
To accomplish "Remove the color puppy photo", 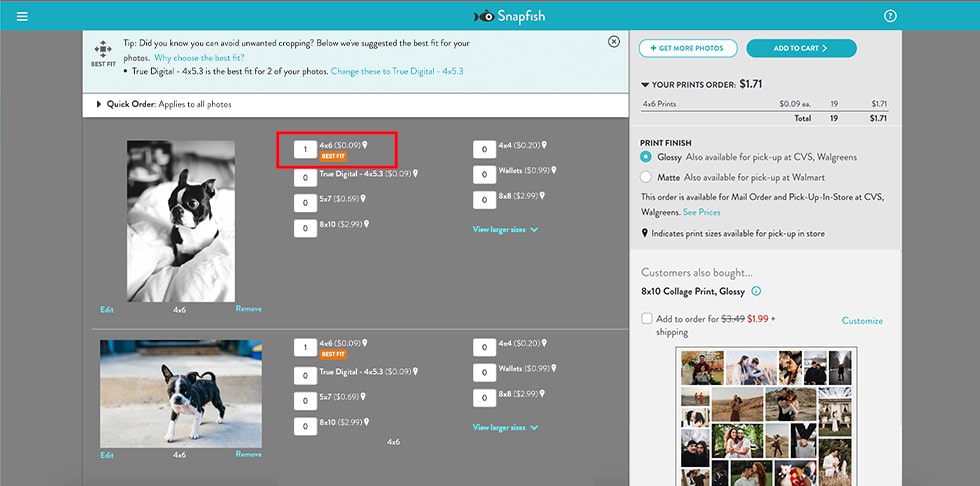I will [249, 454].
